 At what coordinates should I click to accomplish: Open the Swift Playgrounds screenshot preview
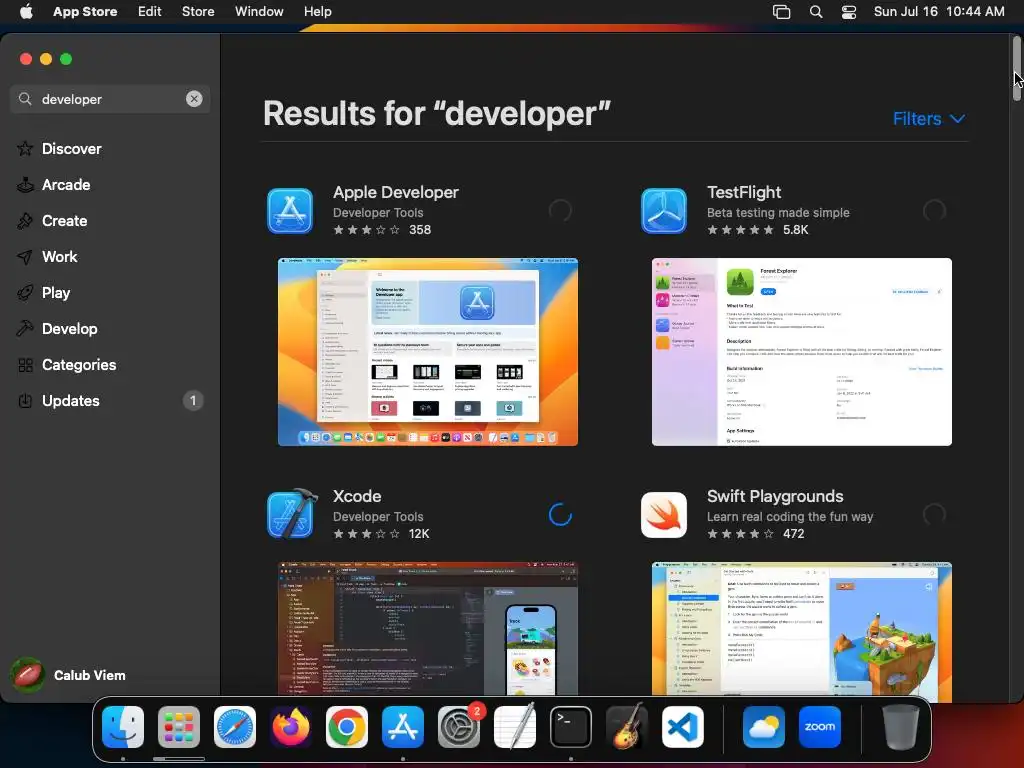801,629
